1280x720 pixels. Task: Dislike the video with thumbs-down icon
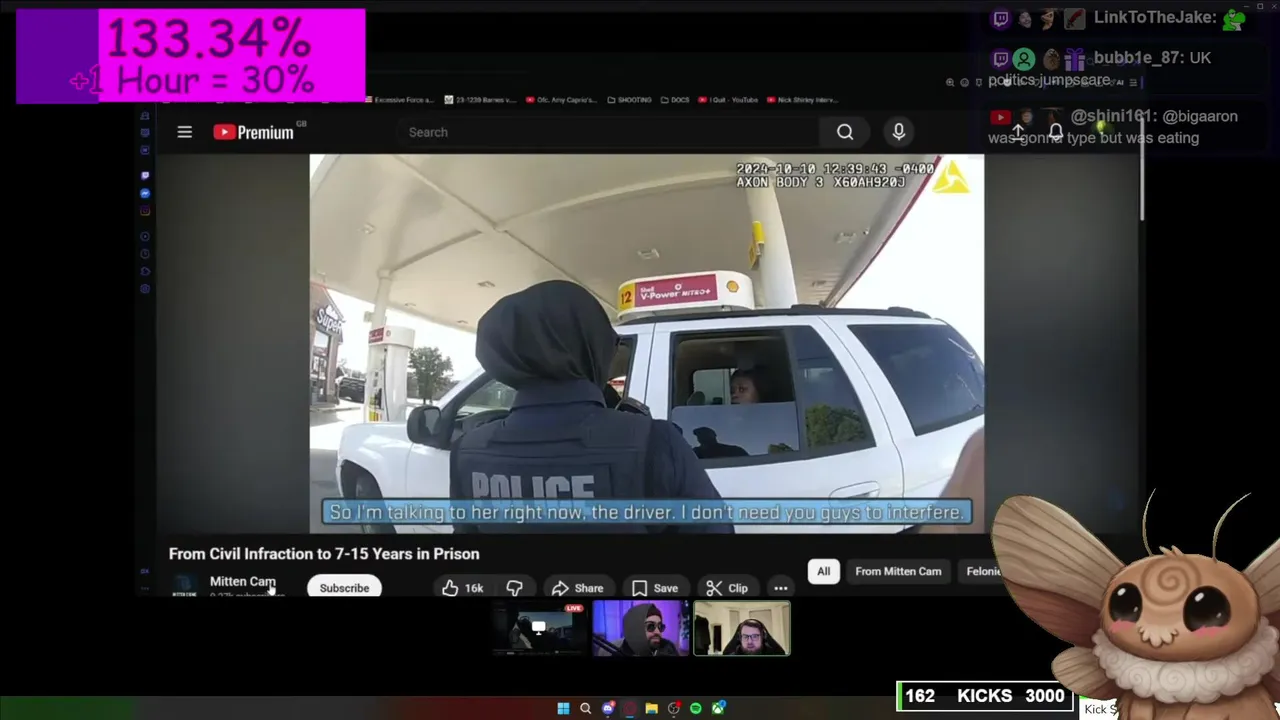pos(514,588)
